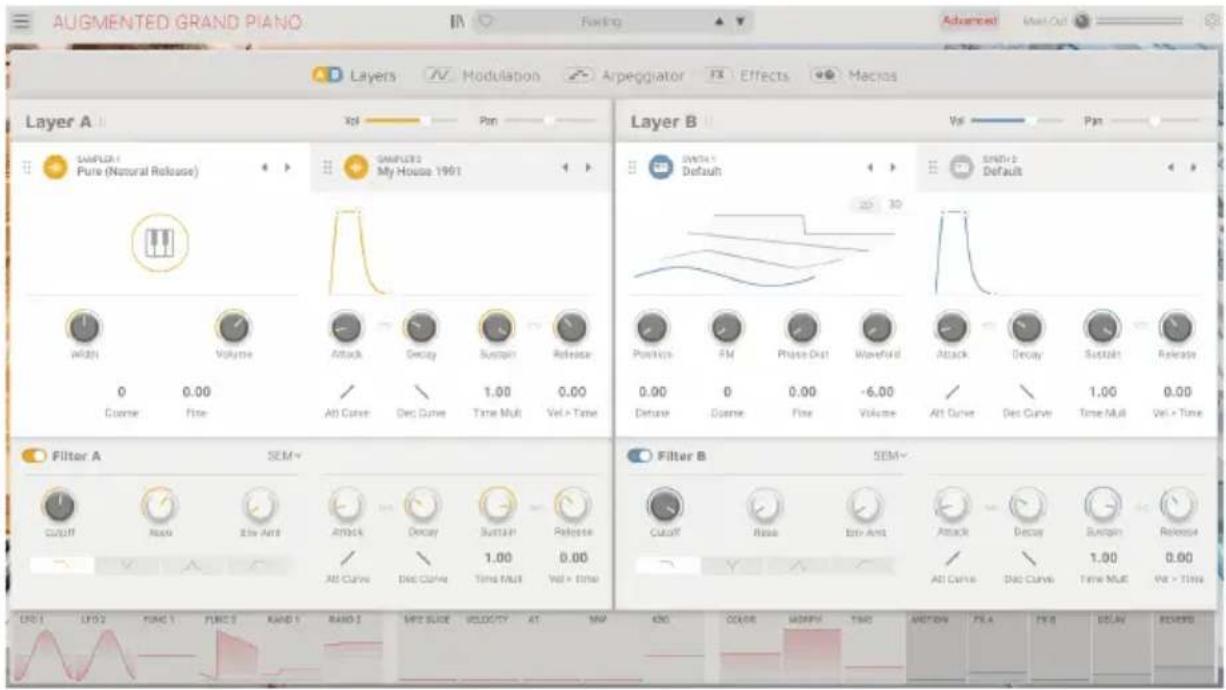Screen dimensions: 1226x690
Task: Click the Layer B Wavefold knob
Action: [876, 327]
